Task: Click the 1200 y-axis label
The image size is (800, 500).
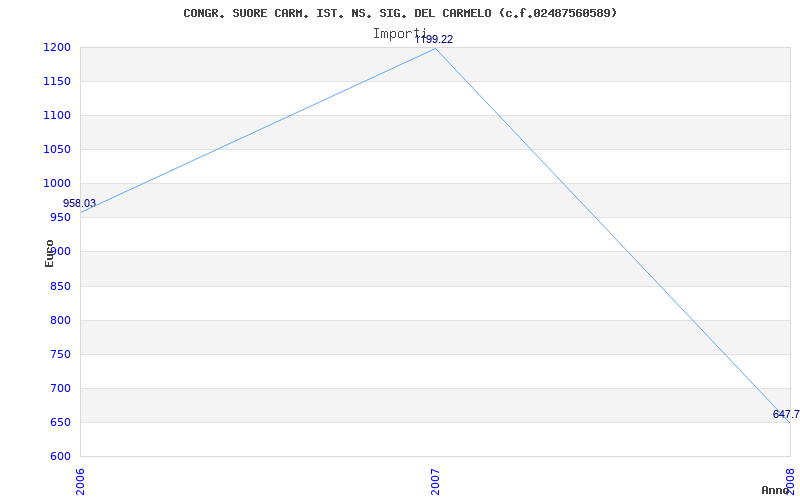Action: coord(57,47)
